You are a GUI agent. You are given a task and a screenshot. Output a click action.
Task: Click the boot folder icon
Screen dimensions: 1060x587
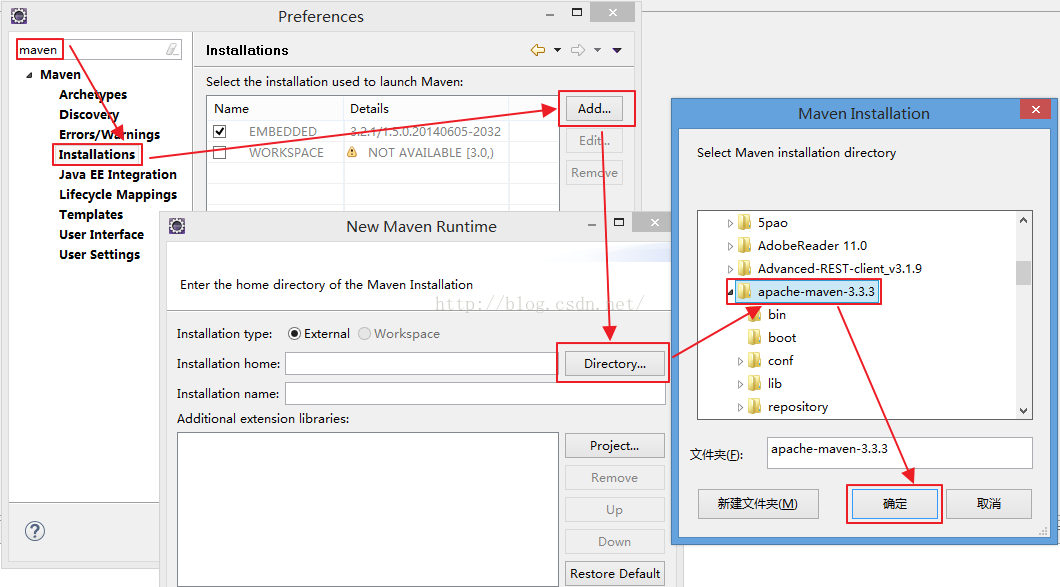coord(755,337)
